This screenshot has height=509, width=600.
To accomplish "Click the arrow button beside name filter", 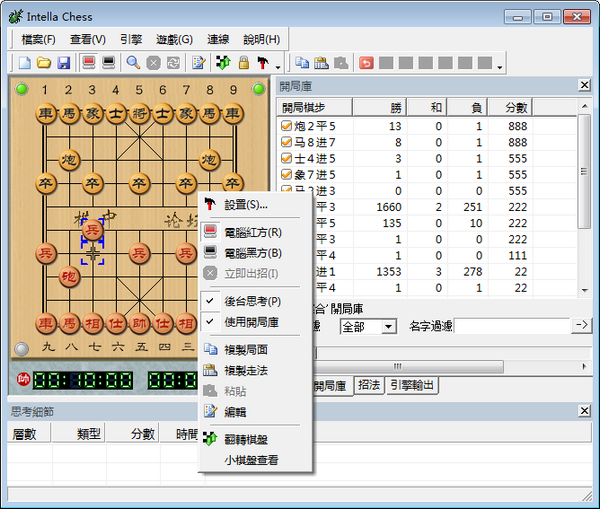I will tap(582, 326).
